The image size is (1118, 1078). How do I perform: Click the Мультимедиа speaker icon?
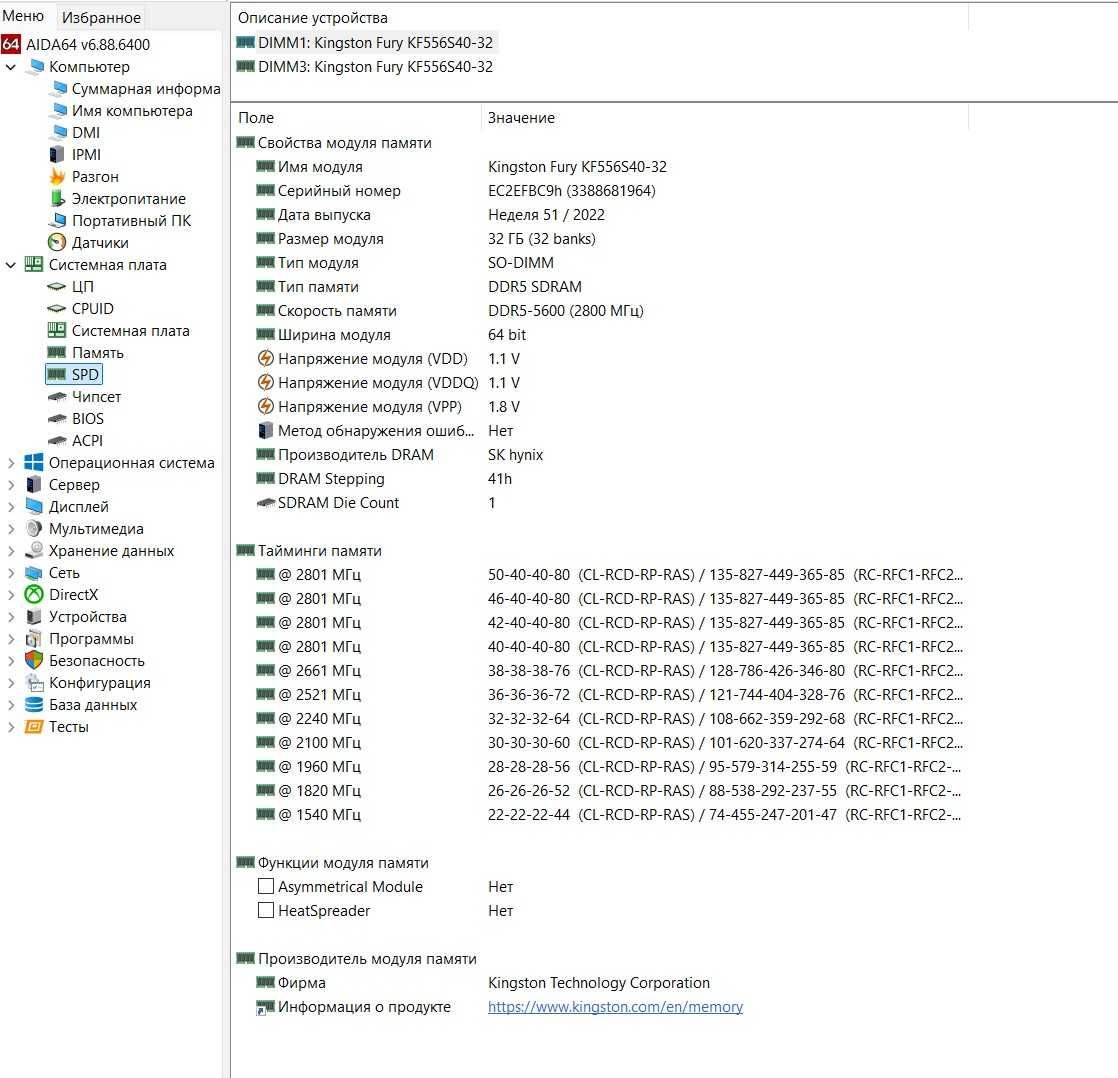34,528
